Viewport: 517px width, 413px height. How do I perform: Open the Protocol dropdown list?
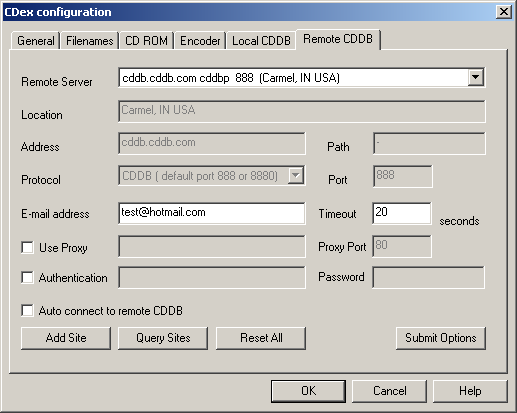point(296,175)
